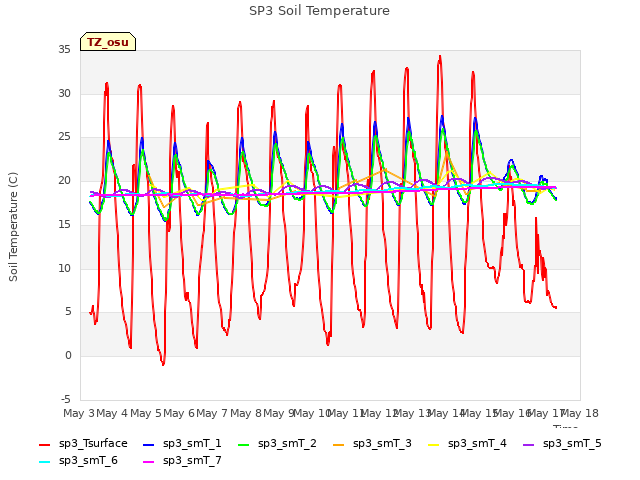Click the green sp3_smT_2 legend swatch
The height and width of the screenshot is (480, 640).
(244, 444)
